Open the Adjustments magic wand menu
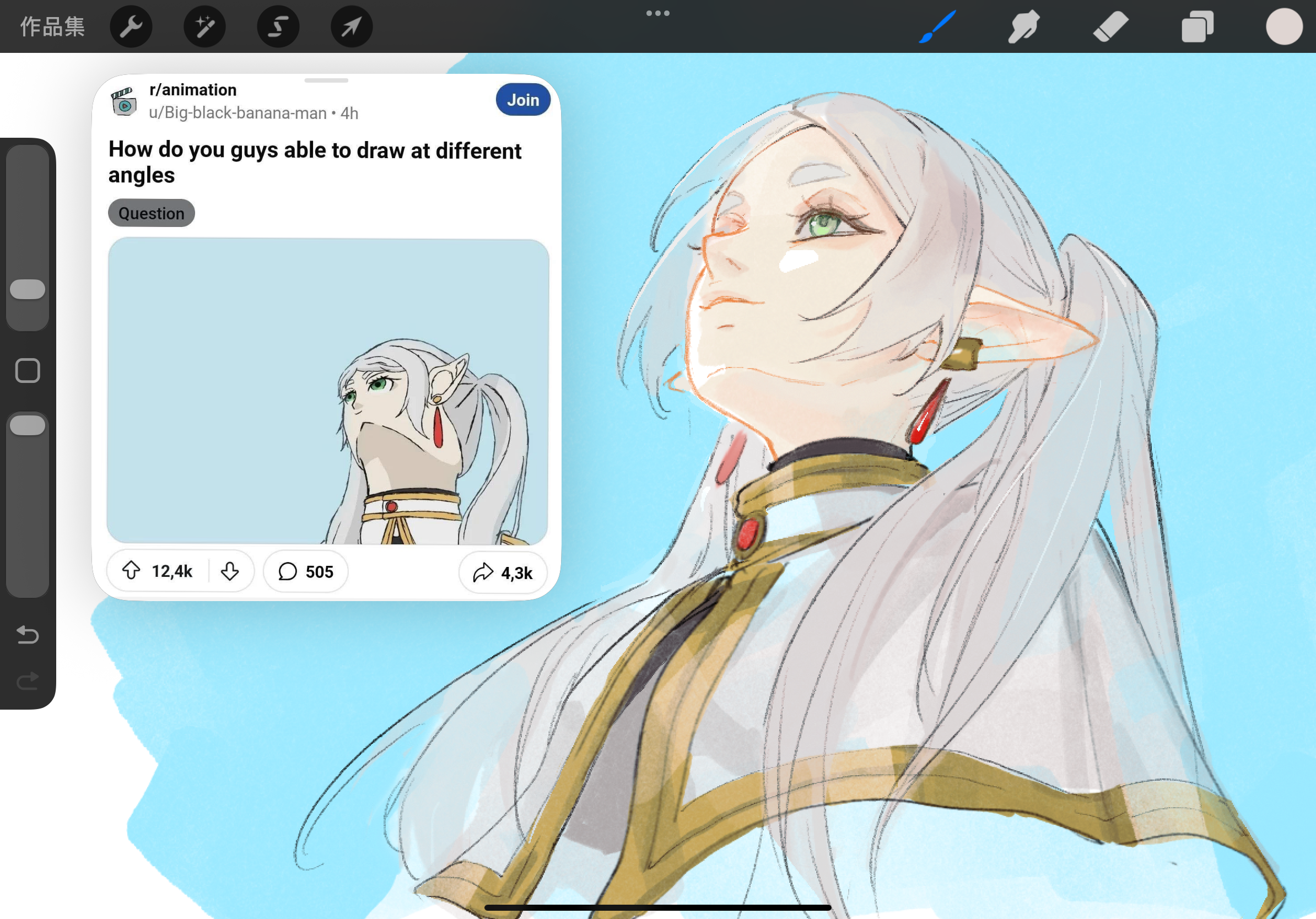The width and height of the screenshot is (1316, 919). point(204,26)
